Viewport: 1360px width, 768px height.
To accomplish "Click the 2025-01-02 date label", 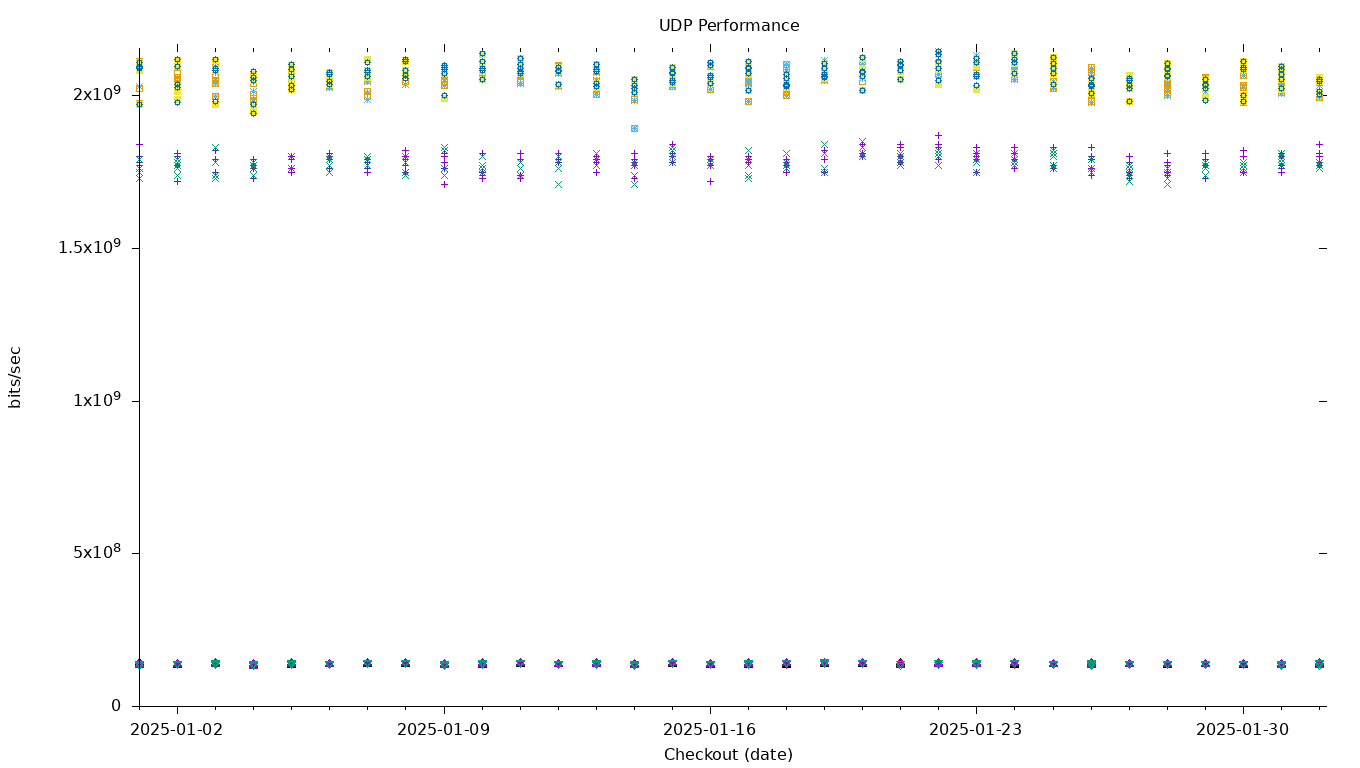I will coord(177,730).
